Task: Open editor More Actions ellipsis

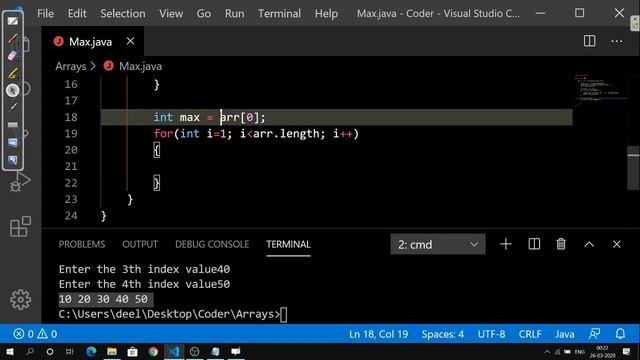Action: 616,41
